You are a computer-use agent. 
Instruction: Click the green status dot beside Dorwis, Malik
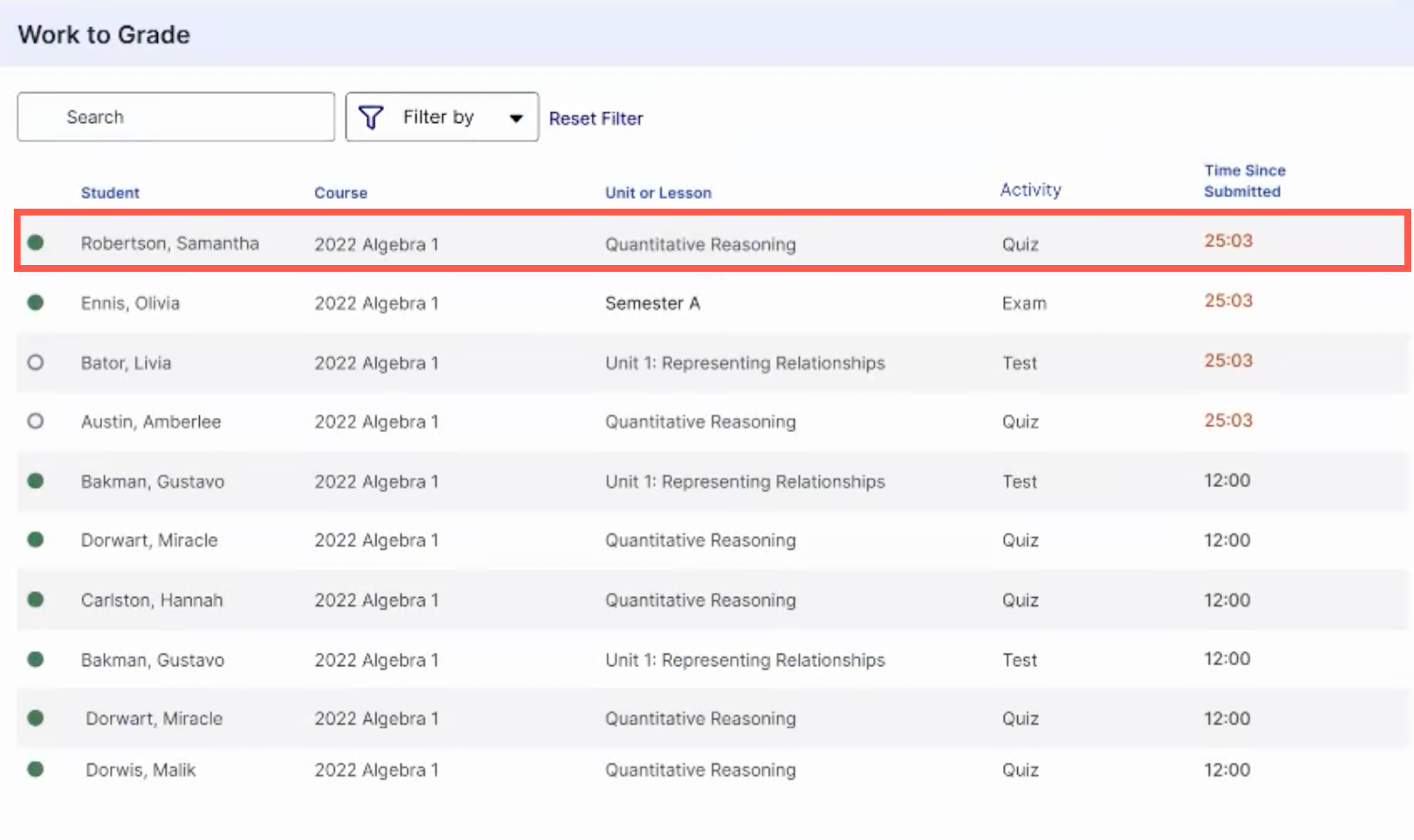click(36, 769)
